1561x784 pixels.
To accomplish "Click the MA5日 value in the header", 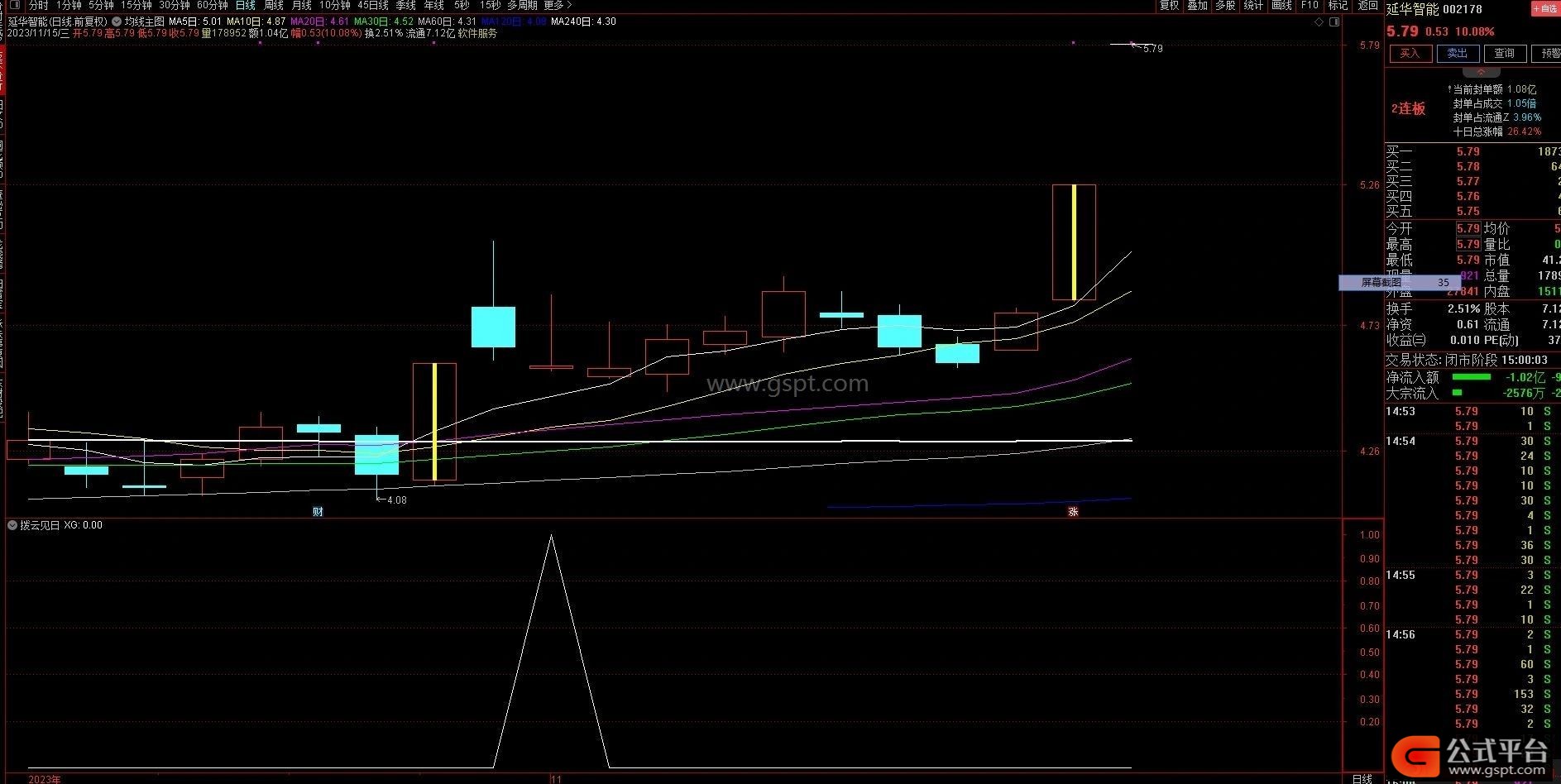I will [194, 22].
